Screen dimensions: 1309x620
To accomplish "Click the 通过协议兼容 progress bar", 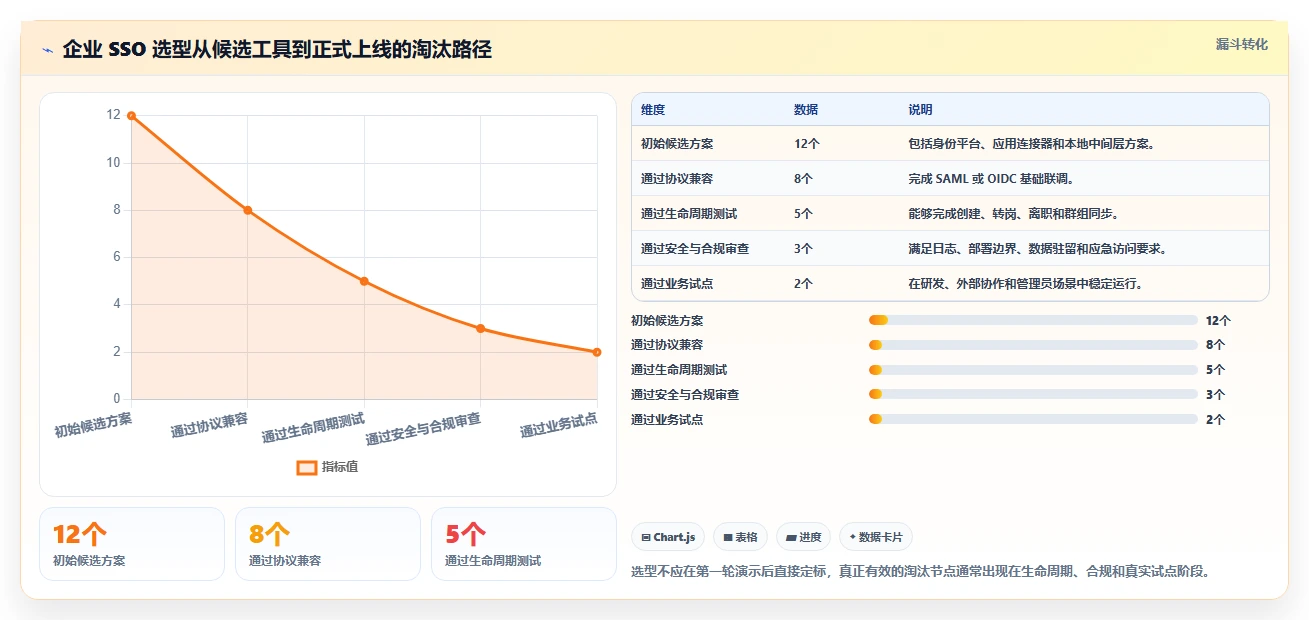I will [1033, 345].
